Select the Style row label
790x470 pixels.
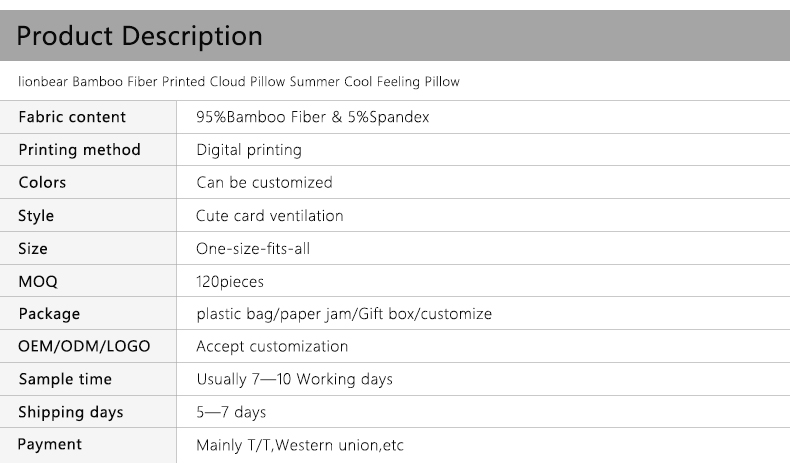(36, 216)
